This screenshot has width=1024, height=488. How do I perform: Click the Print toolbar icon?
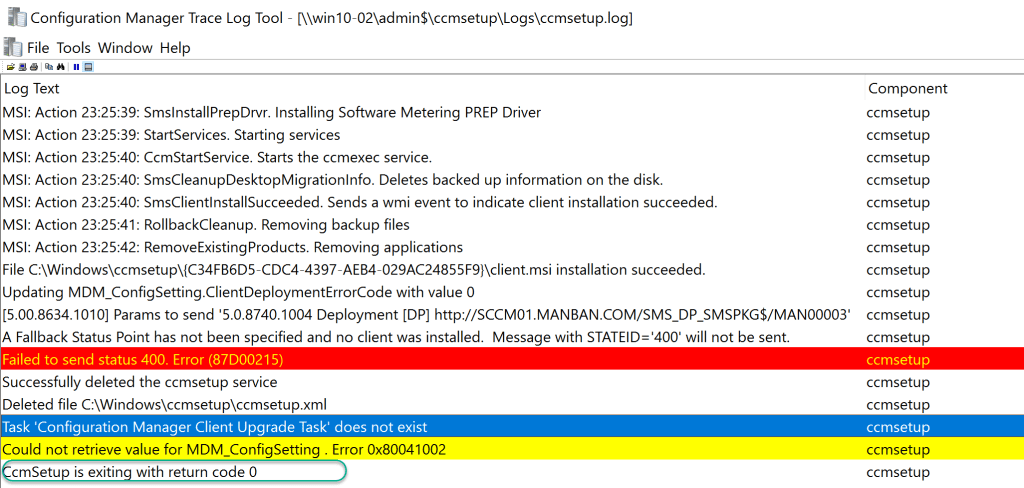point(33,67)
